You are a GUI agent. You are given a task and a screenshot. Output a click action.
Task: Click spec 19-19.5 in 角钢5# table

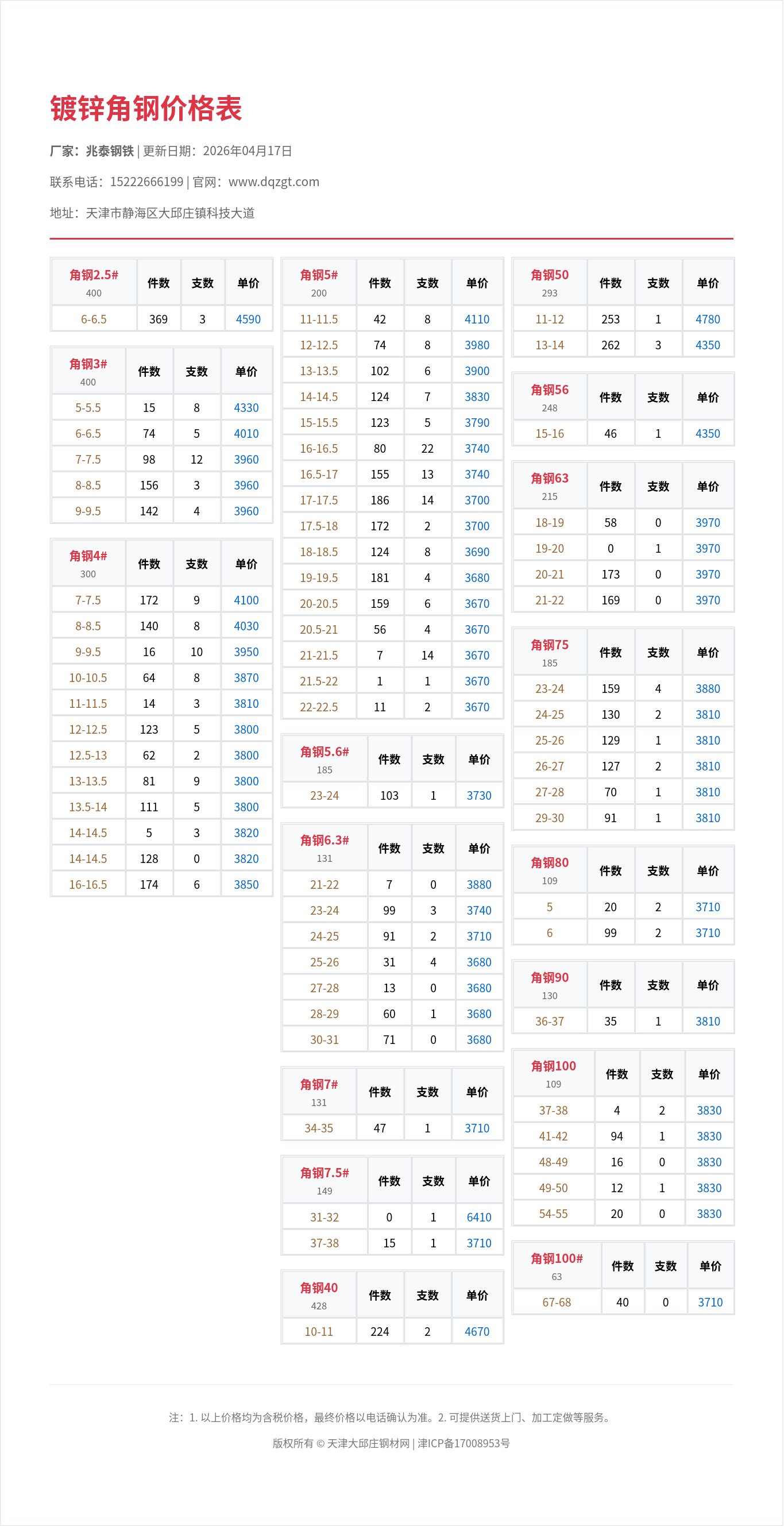tap(319, 577)
